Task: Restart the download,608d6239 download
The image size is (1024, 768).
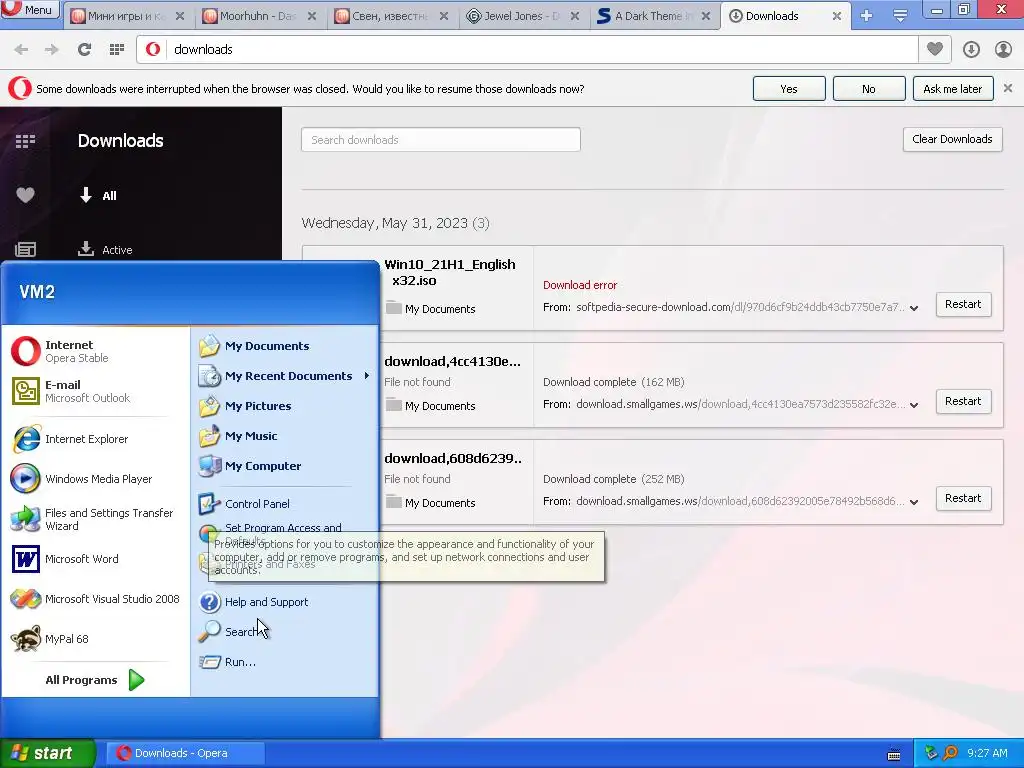Action: click(963, 498)
